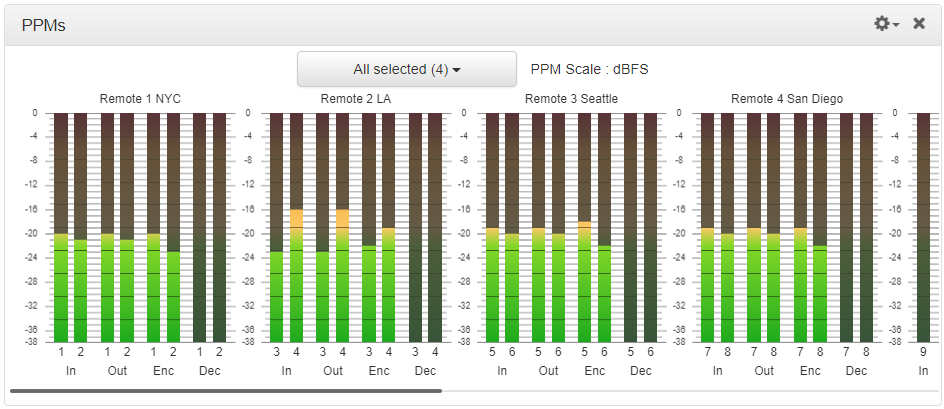The width and height of the screenshot is (944, 409).
Task: Click Remote 1 NYC Out channel 2 meter
Action: pos(127,227)
